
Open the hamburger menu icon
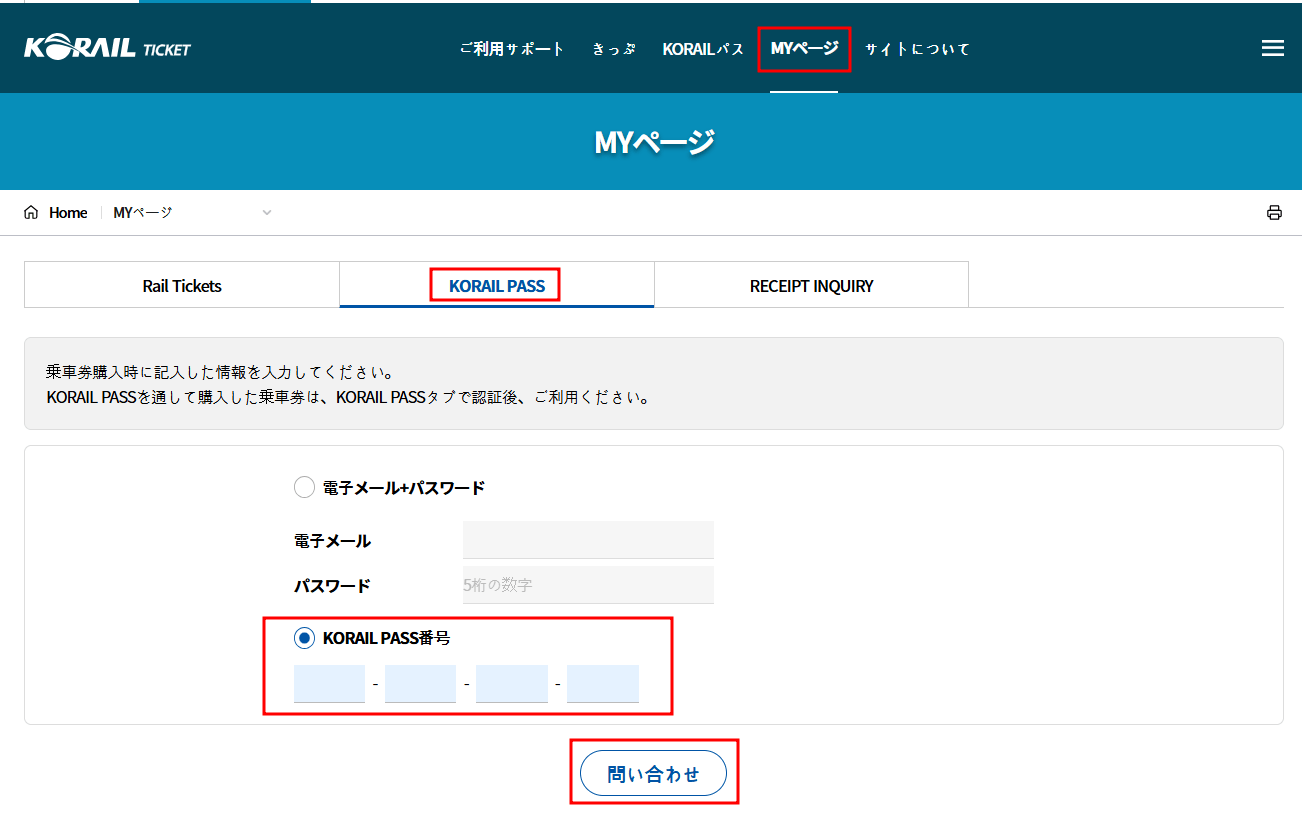click(1272, 48)
